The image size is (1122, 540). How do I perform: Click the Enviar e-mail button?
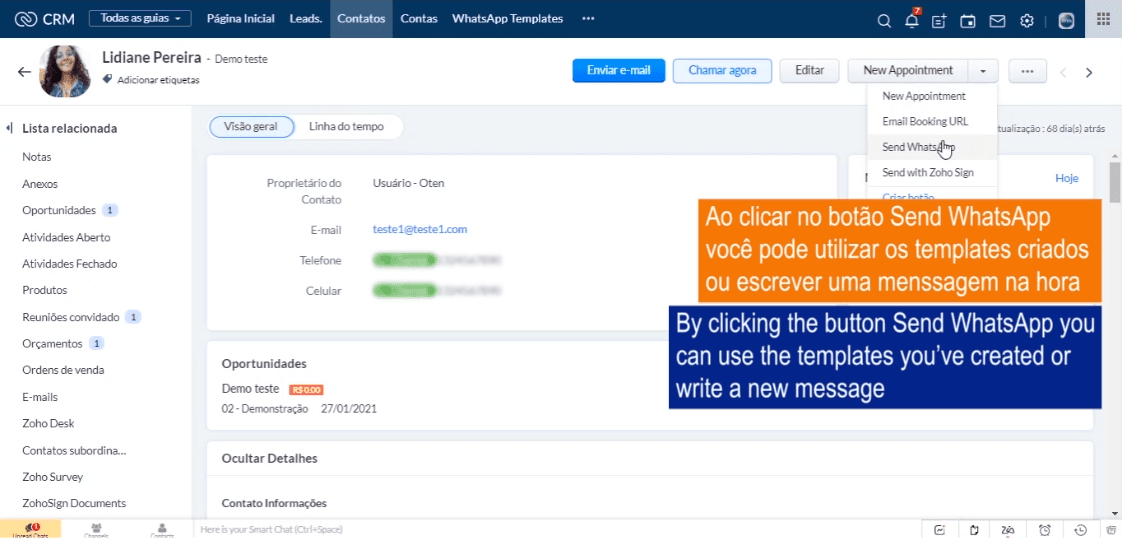coord(618,71)
